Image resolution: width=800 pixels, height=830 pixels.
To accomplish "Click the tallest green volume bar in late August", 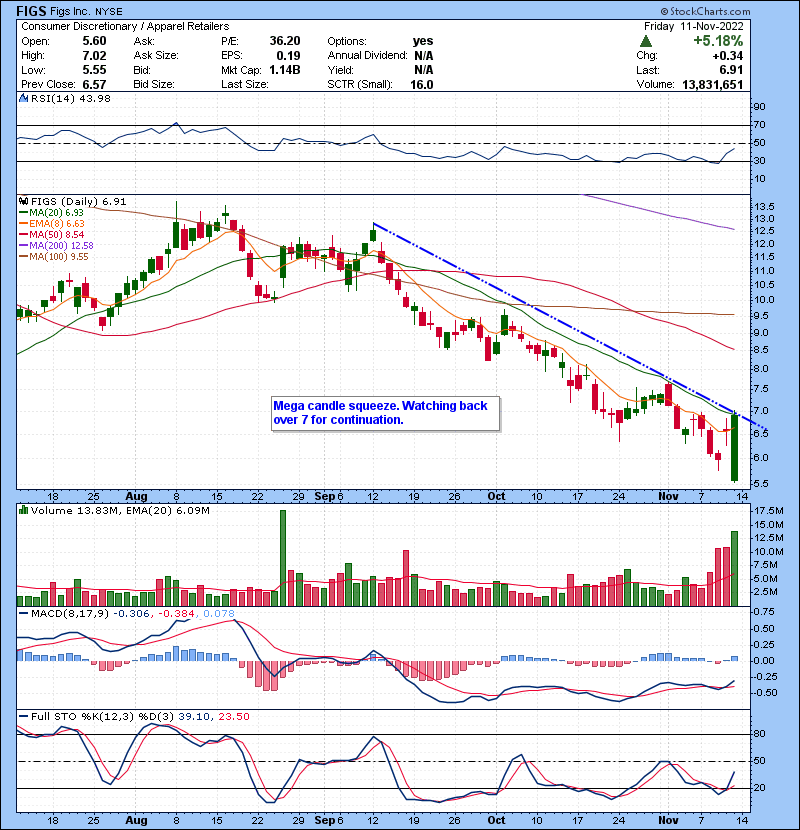I will tap(283, 558).
